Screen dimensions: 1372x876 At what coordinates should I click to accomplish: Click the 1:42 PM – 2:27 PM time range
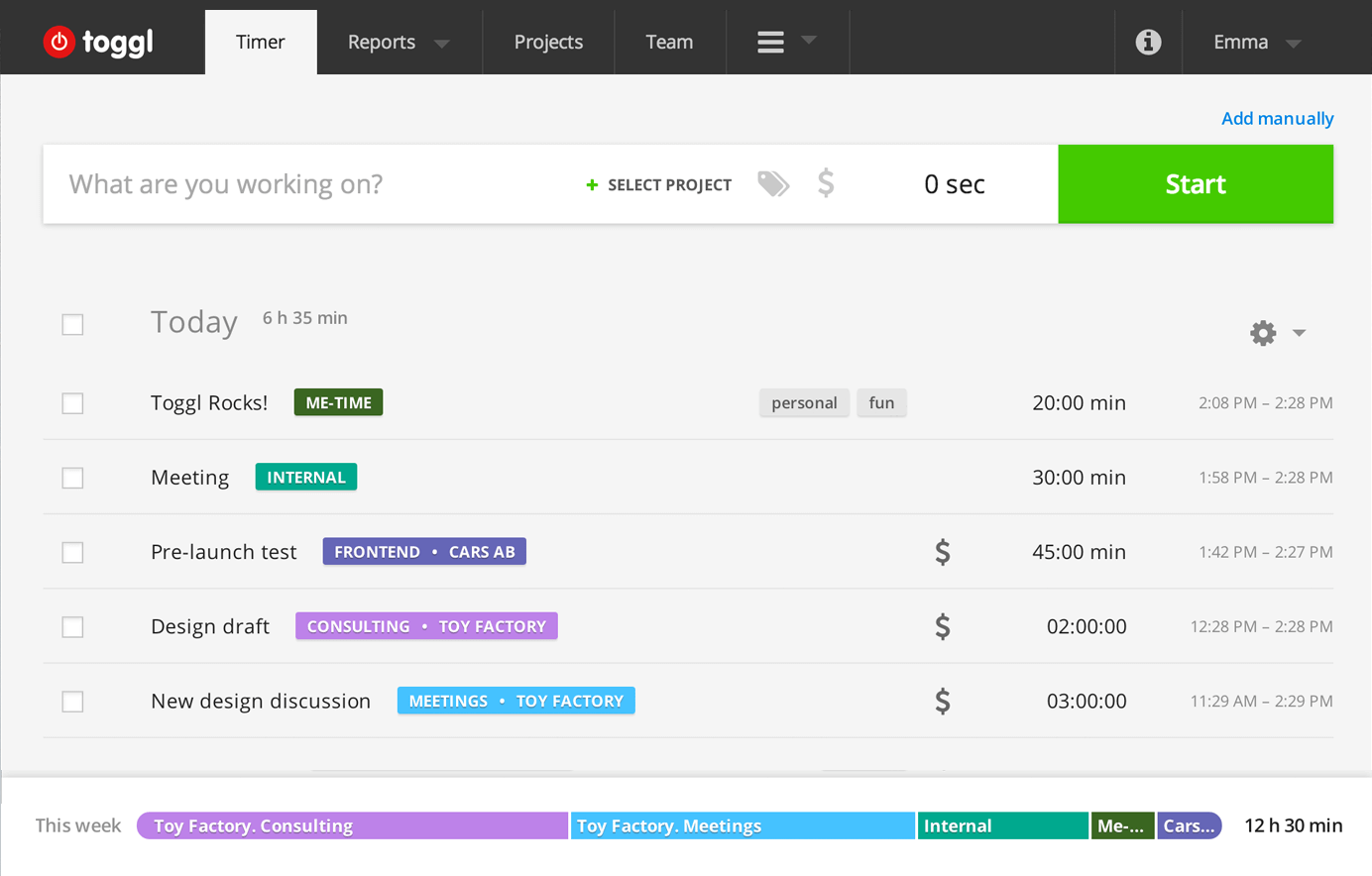pyautogui.click(x=1265, y=552)
